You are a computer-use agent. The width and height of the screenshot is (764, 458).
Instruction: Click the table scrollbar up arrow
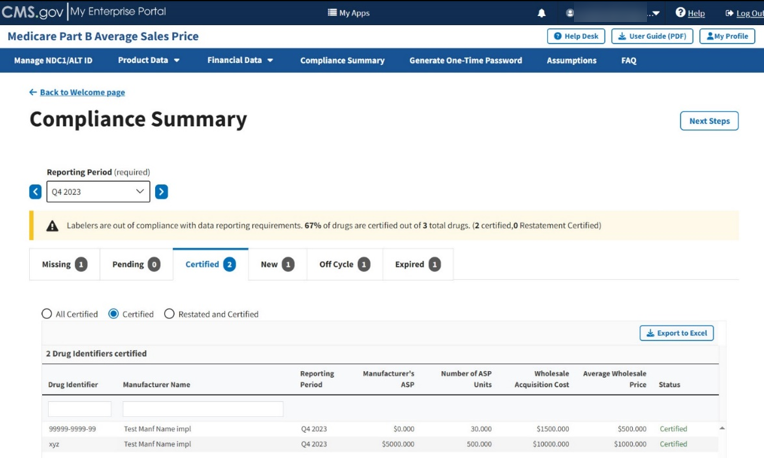722,428
